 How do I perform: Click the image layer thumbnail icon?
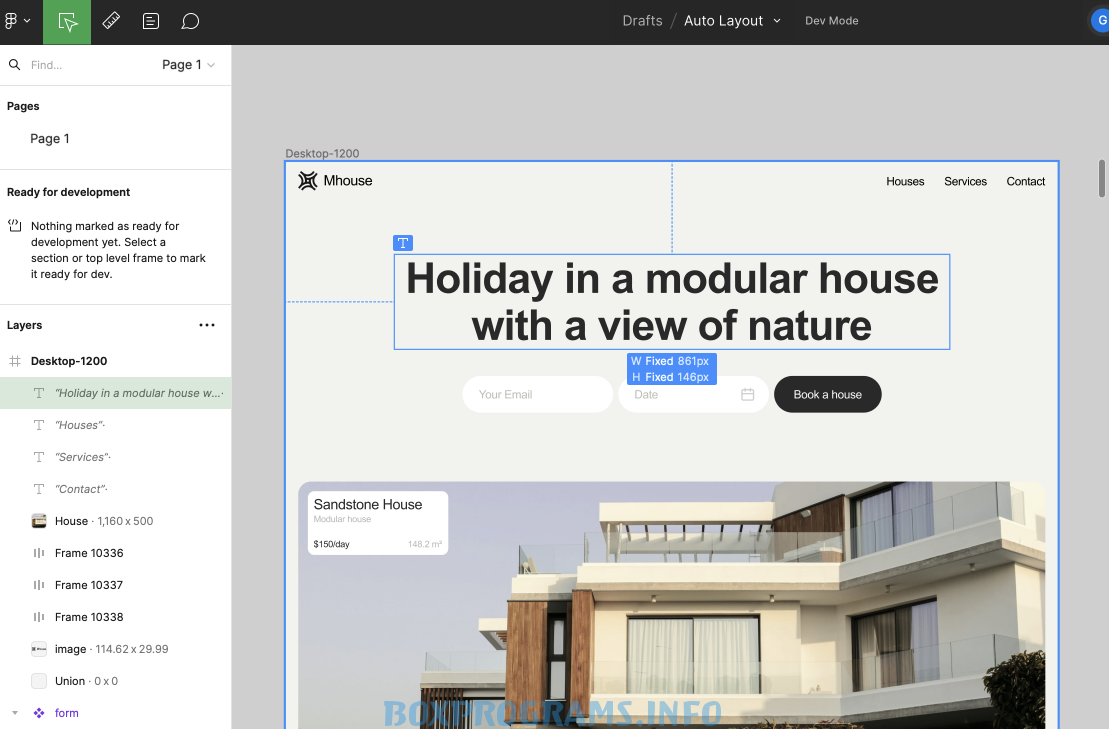point(39,649)
